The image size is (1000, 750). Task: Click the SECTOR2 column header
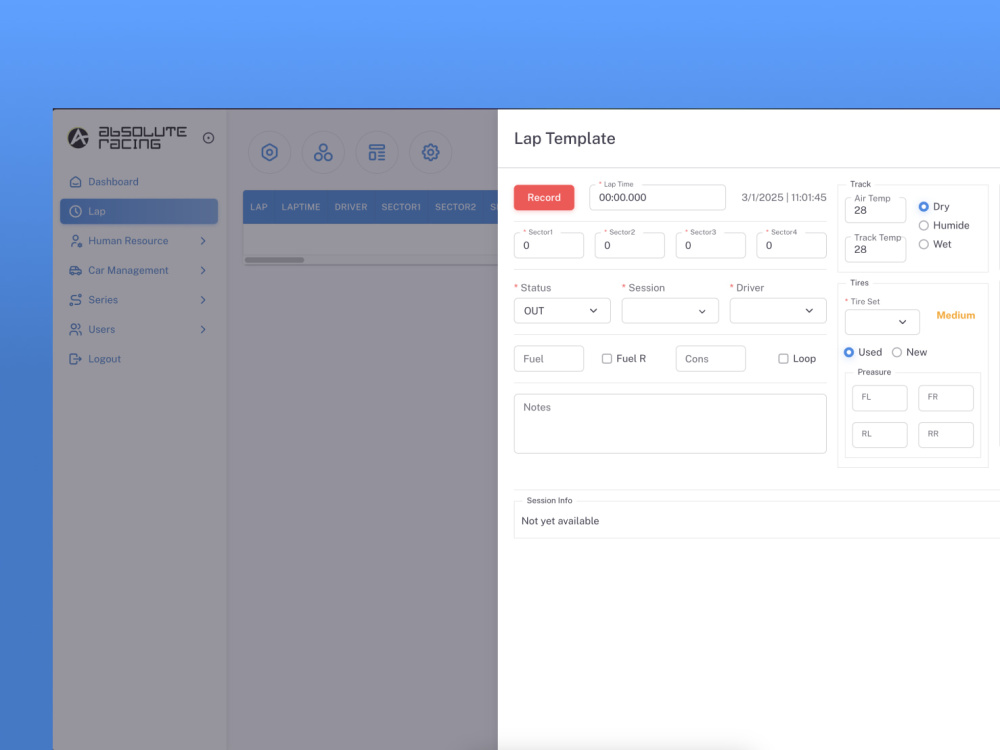455,207
